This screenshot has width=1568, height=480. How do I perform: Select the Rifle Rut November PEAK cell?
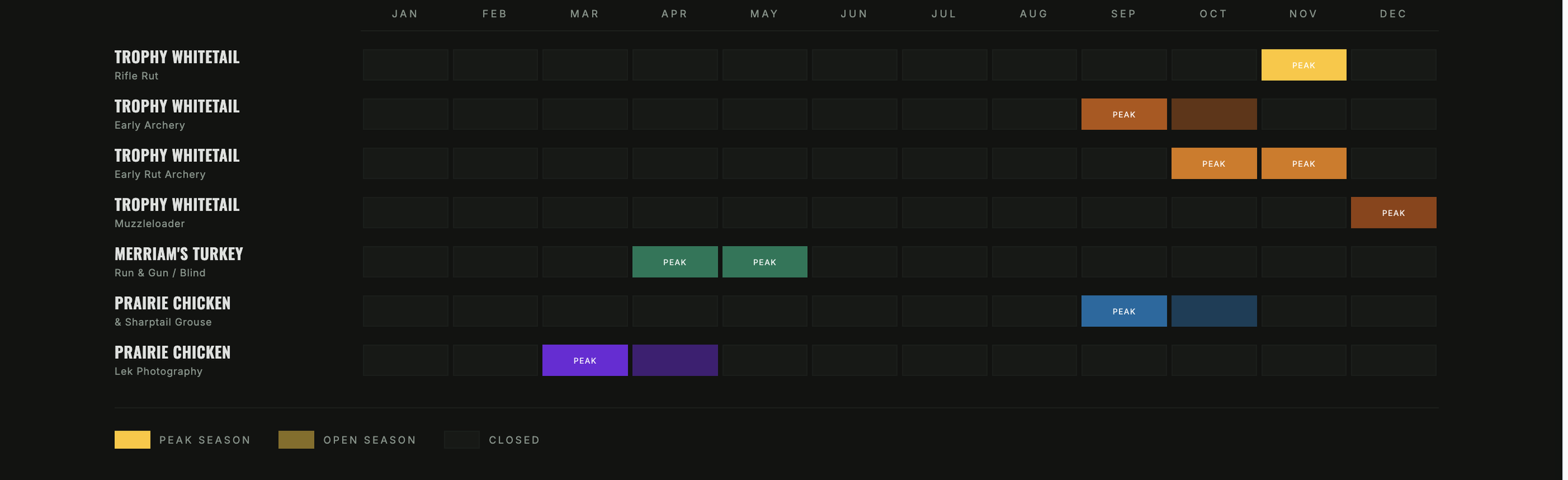point(1303,65)
